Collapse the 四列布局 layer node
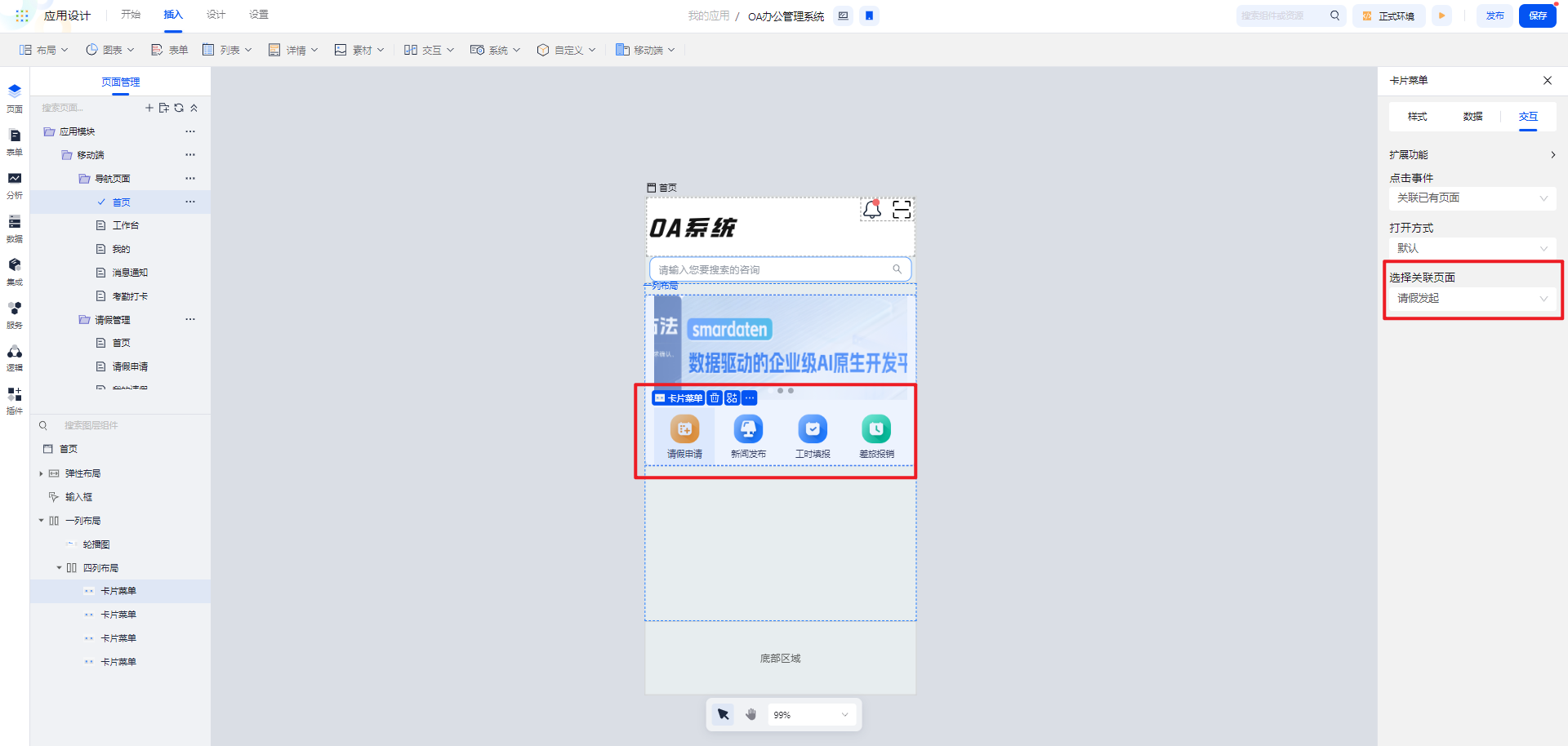 click(x=59, y=568)
